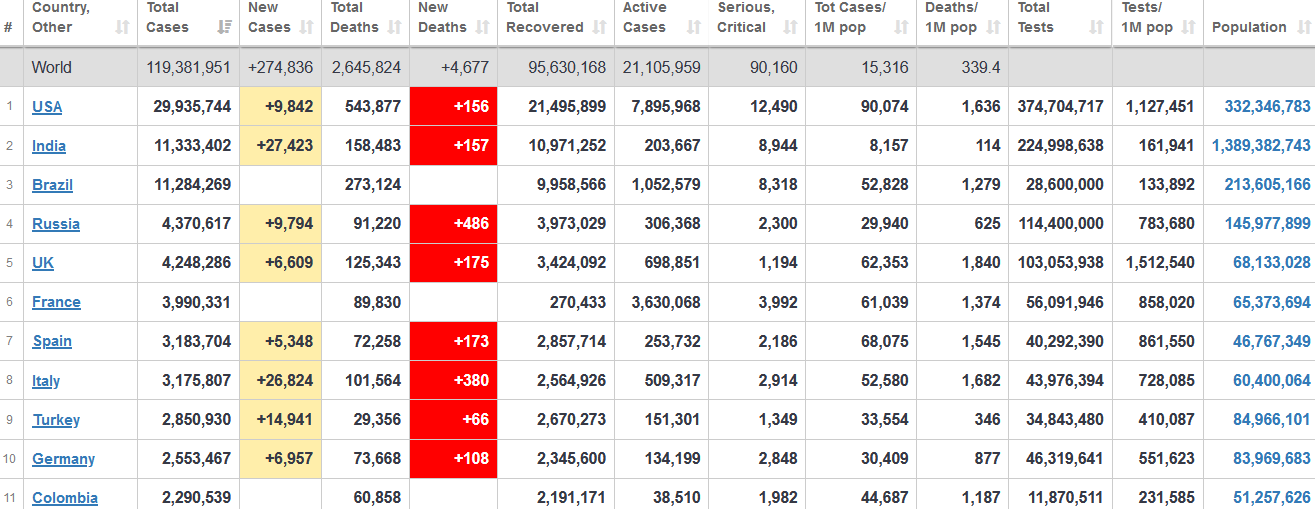Click the Population column header

[1259, 23]
